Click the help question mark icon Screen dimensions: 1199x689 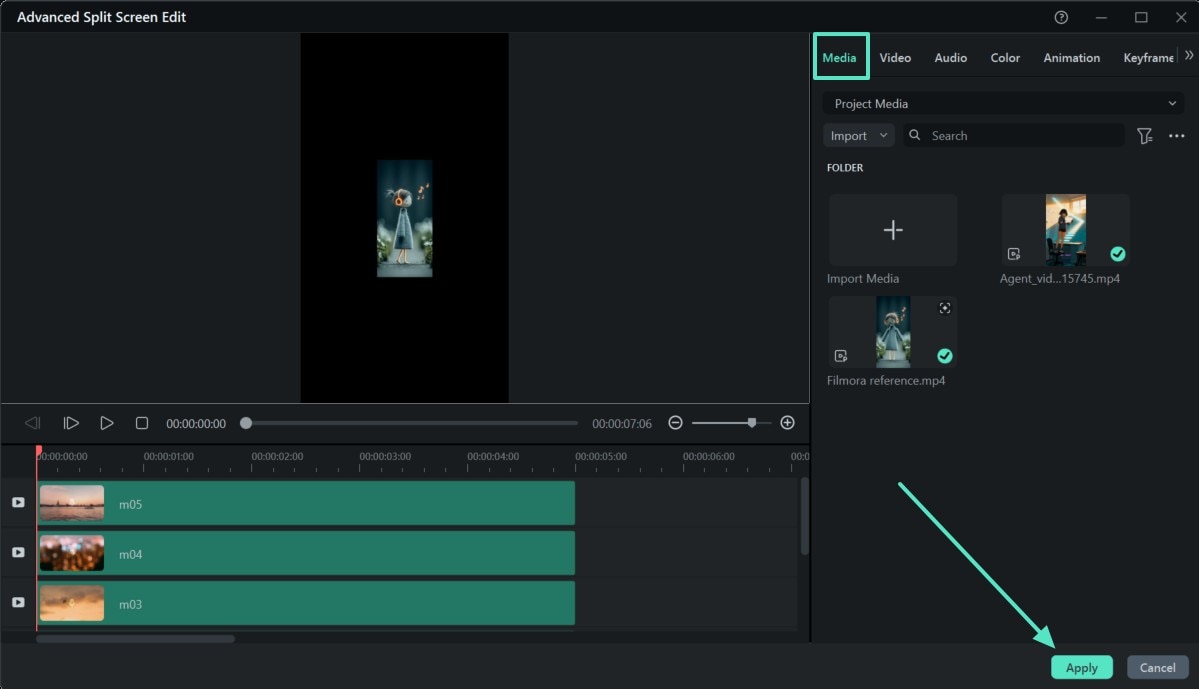pyautogui.click(x=1061, y=17)
